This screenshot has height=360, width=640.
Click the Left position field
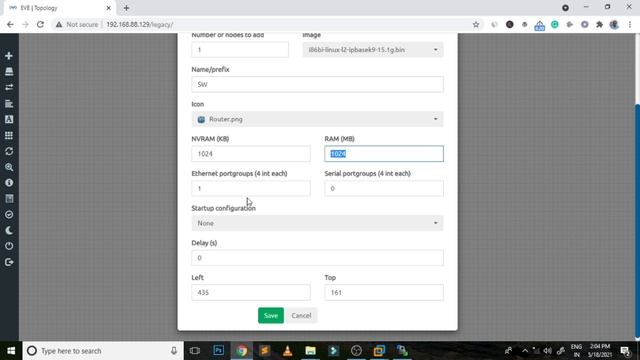point(251,293)
